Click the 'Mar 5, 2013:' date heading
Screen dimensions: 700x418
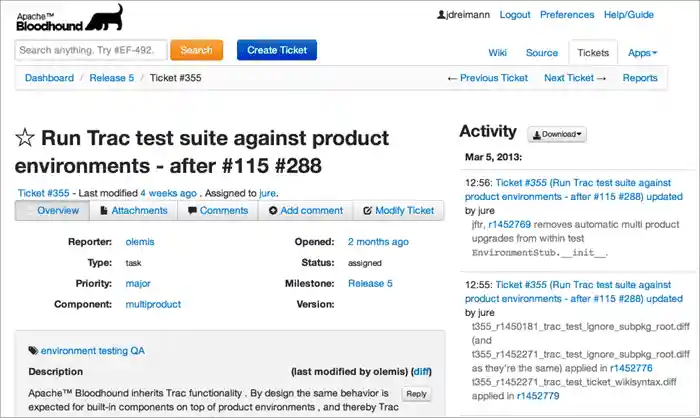click(x=493, y=157)
